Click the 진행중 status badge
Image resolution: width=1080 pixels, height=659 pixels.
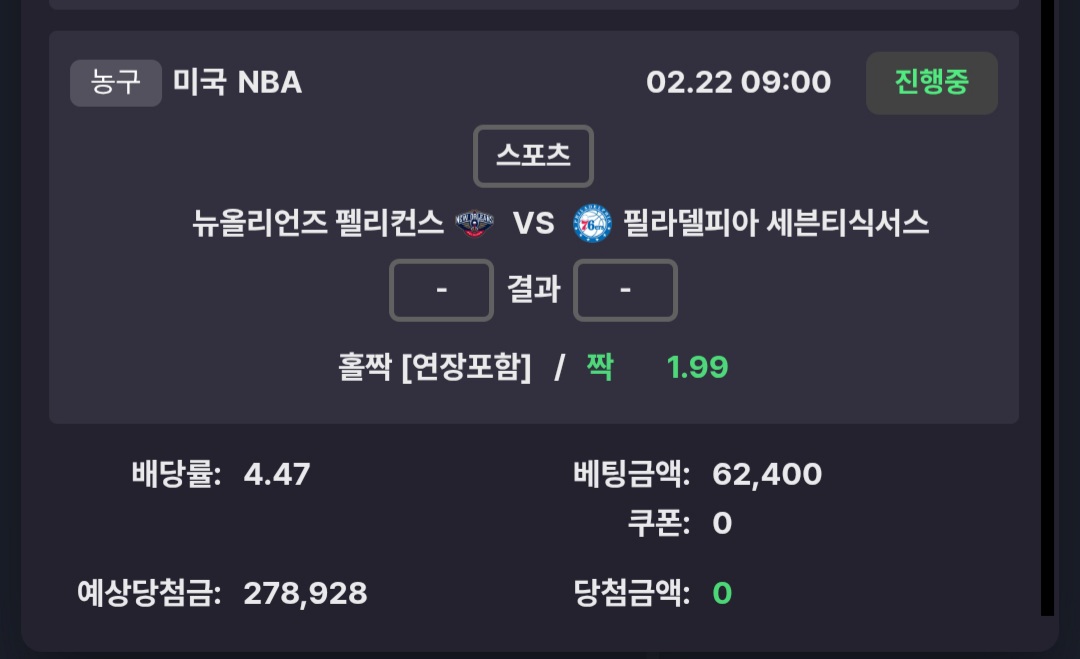[931, 83]
